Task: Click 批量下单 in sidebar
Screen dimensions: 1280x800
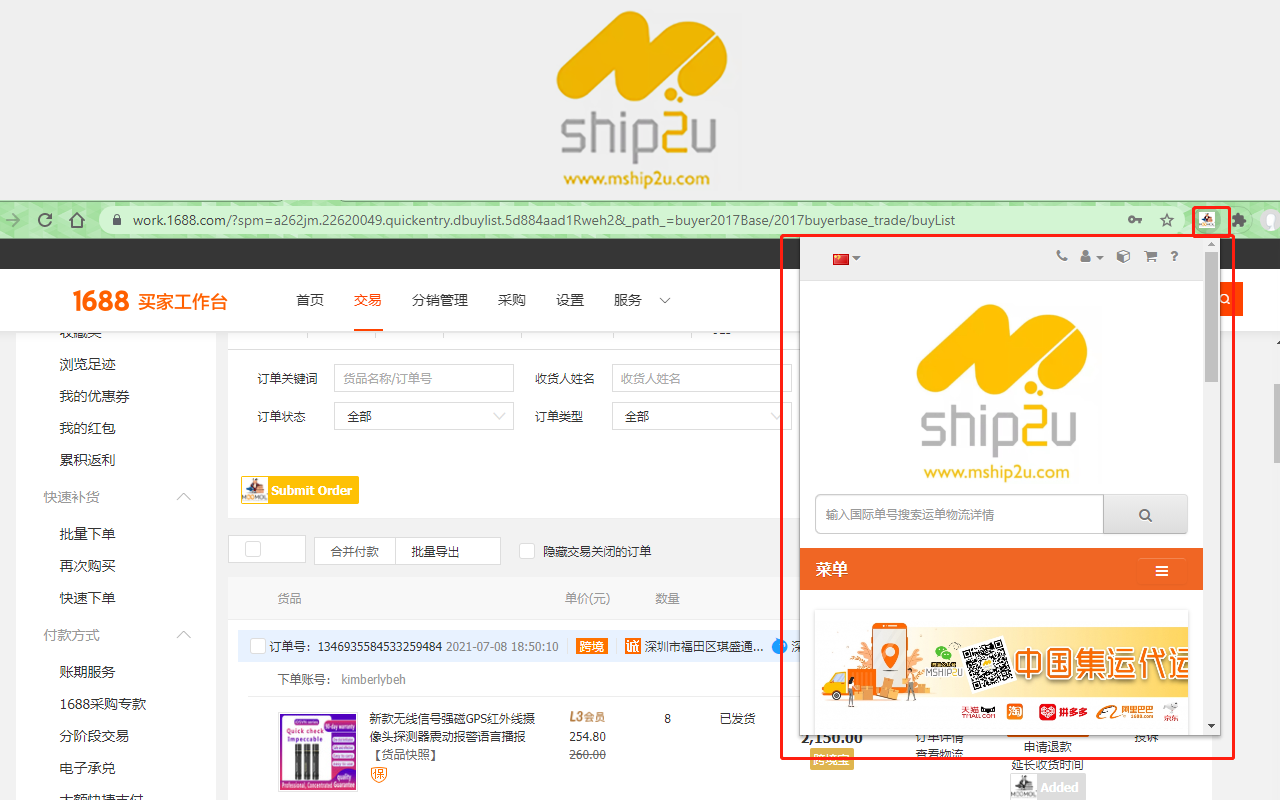Action: point(87,534)
